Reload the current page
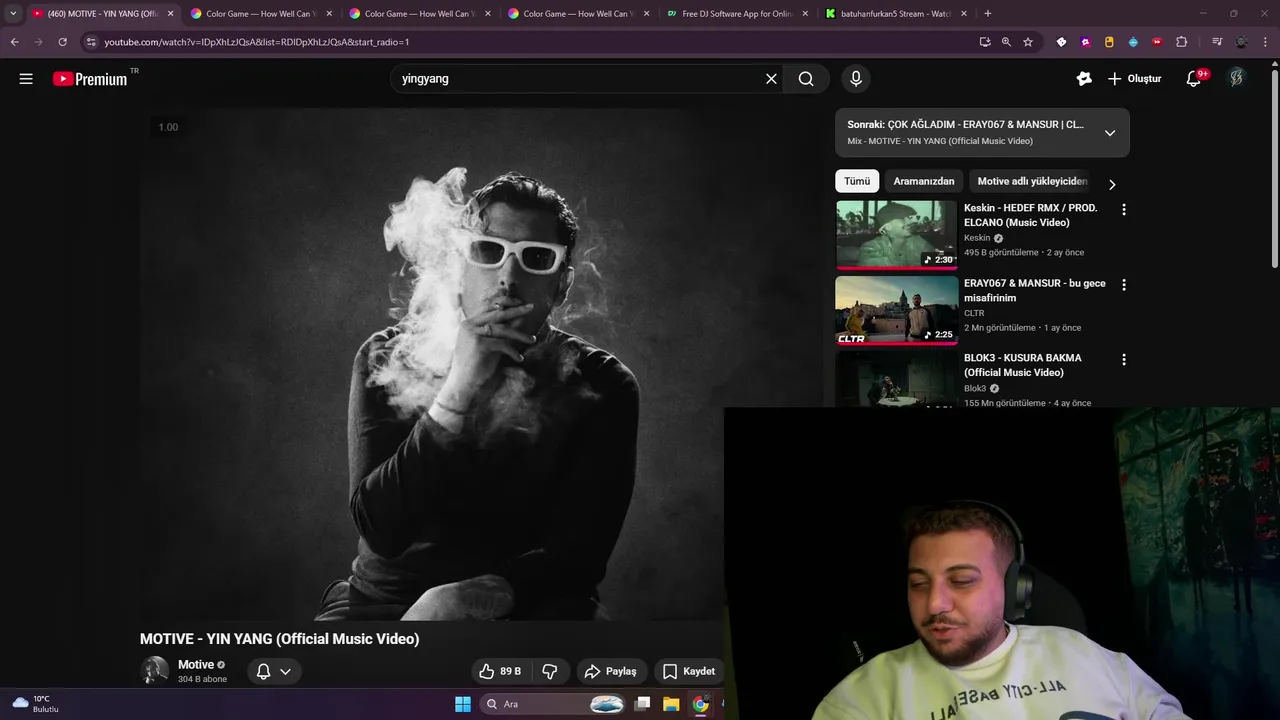 62,42
